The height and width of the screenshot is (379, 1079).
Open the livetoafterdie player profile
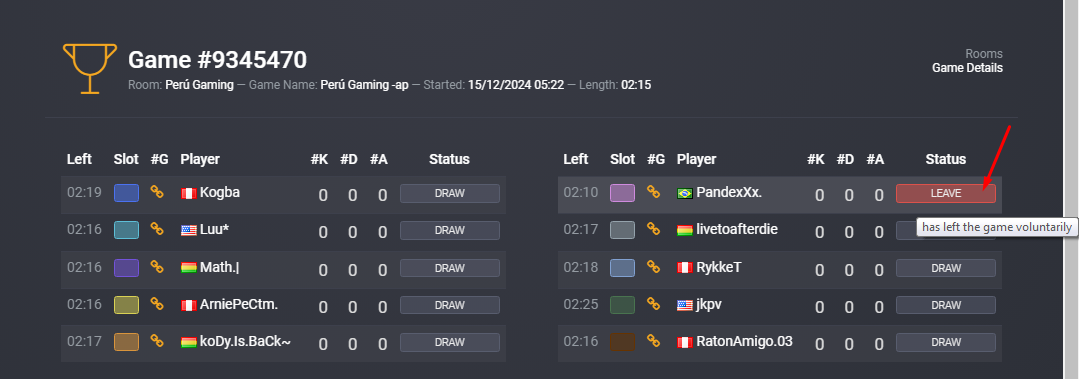(x=737, y=229)
